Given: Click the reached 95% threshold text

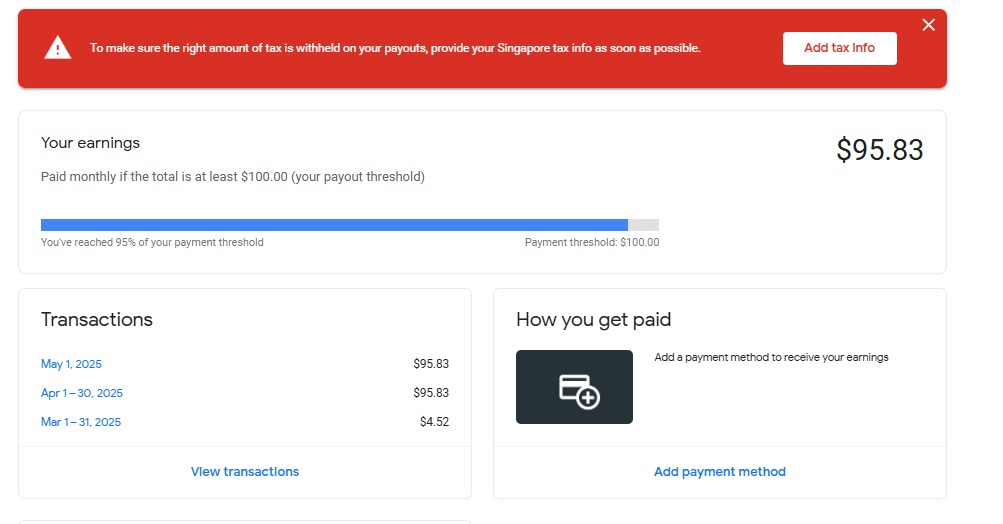Looking at the screenshot, I should 152,243.
